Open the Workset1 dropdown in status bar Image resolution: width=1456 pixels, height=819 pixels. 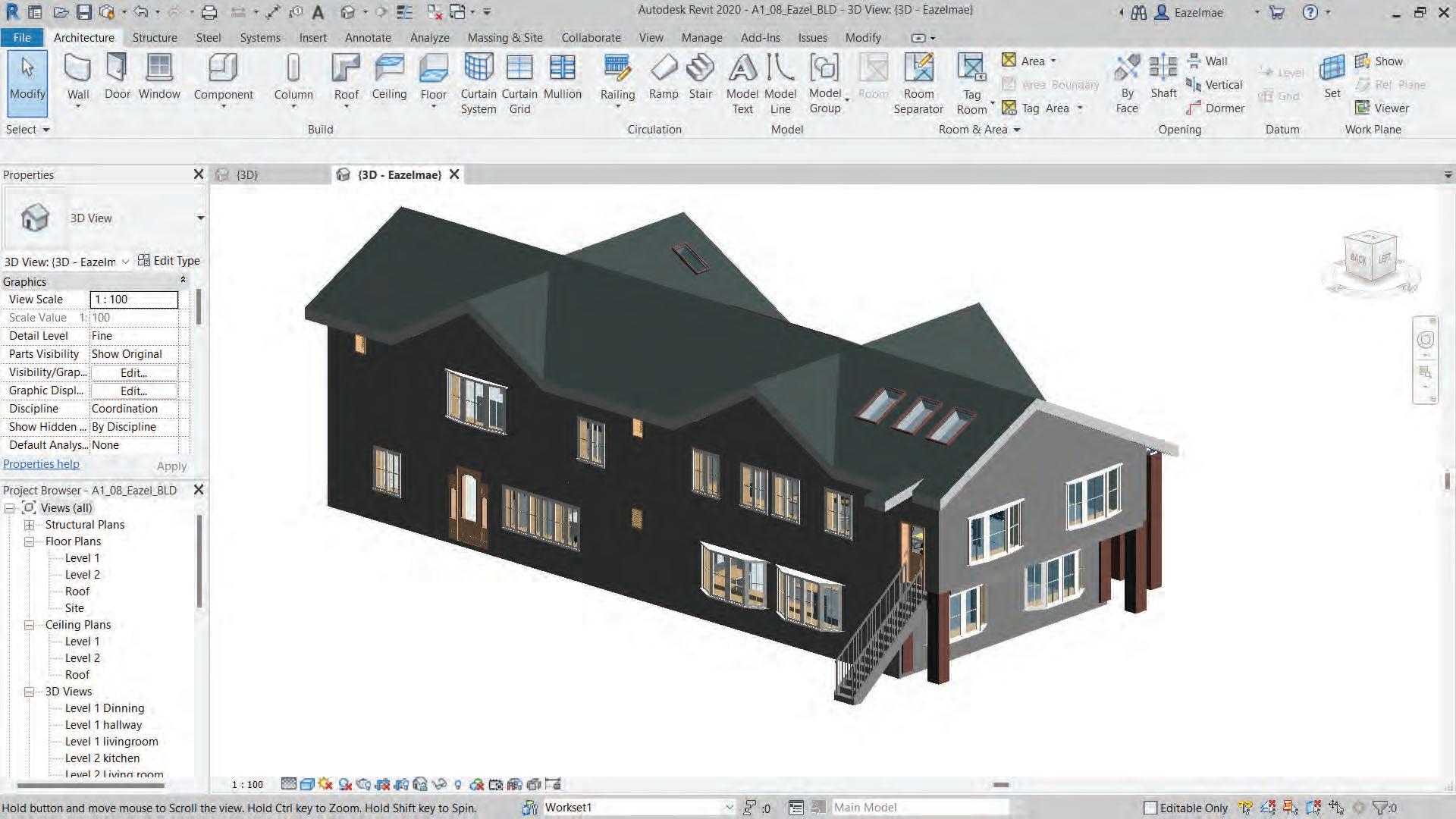[728, 808]
